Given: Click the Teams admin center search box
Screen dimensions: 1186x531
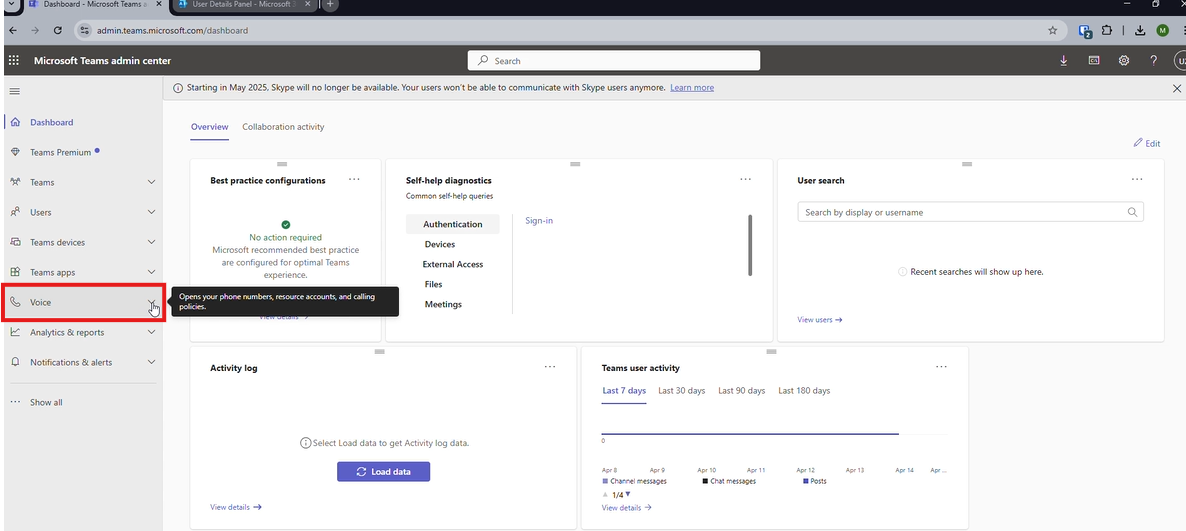Looking at the screenshot, I should pyautogui.click(x=614, y=61).
